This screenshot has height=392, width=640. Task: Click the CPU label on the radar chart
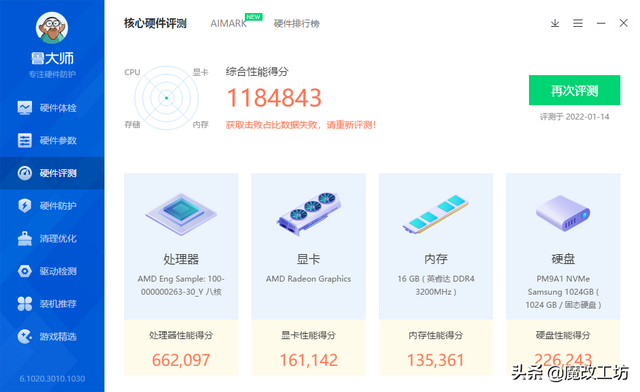coord(132,72)
